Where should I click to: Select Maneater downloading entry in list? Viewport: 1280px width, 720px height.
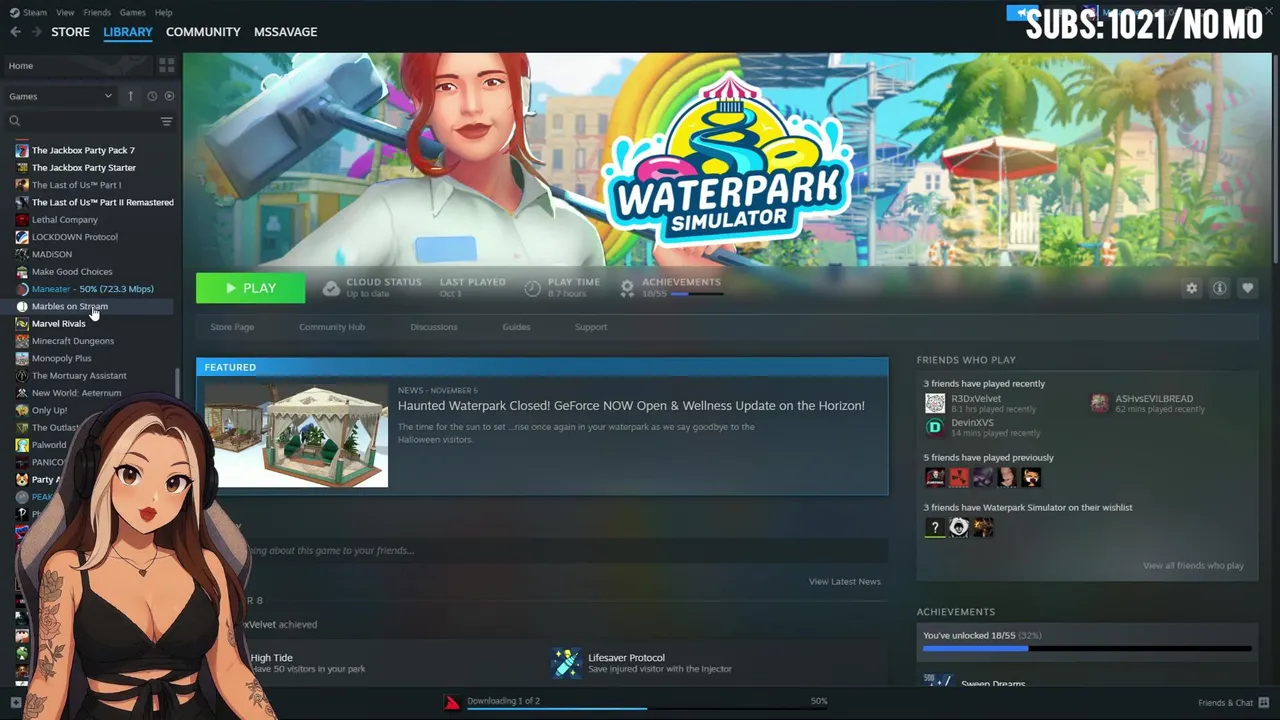tap(93, 289)
